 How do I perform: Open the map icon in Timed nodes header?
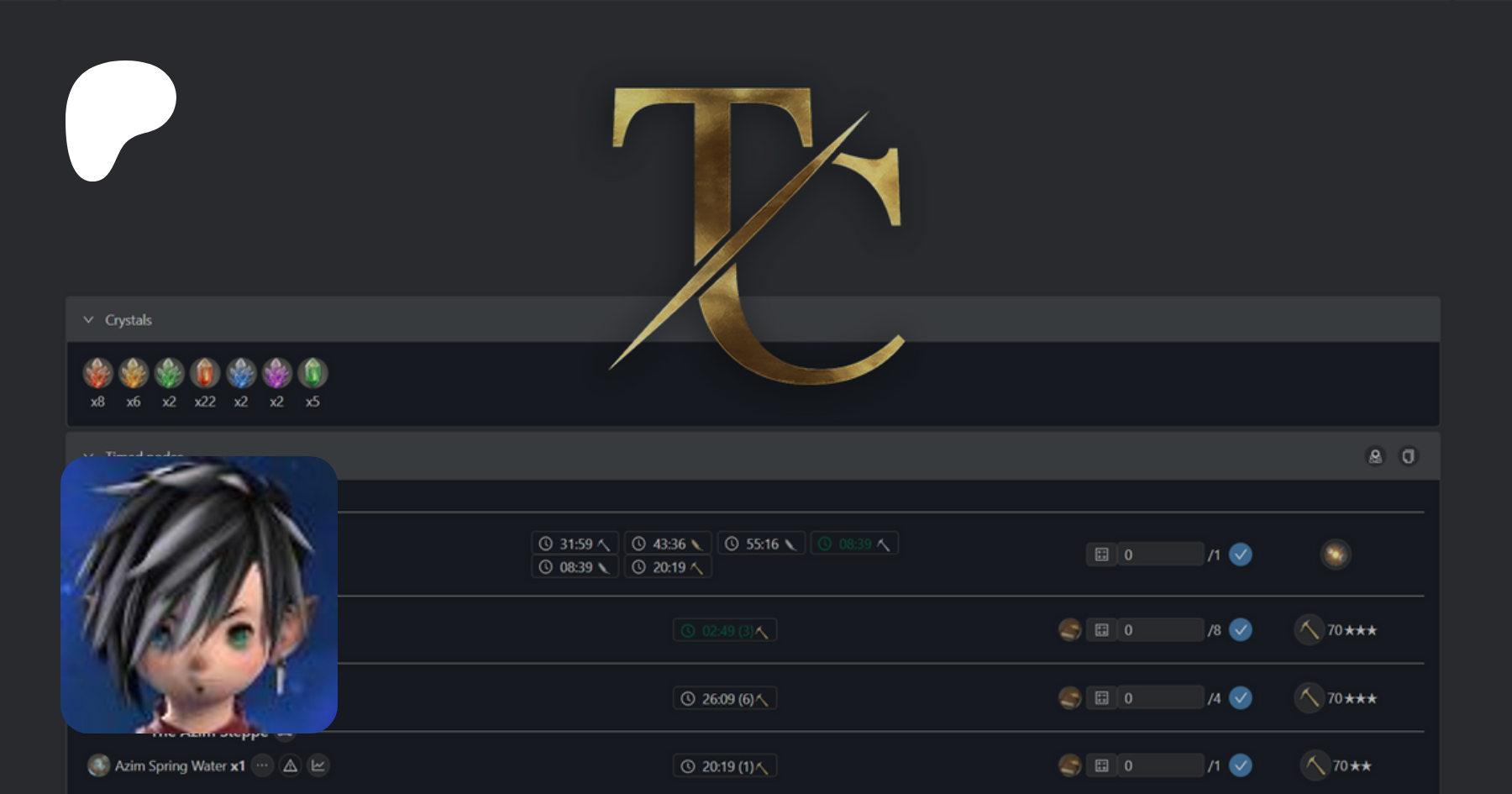coord(1375,456)
